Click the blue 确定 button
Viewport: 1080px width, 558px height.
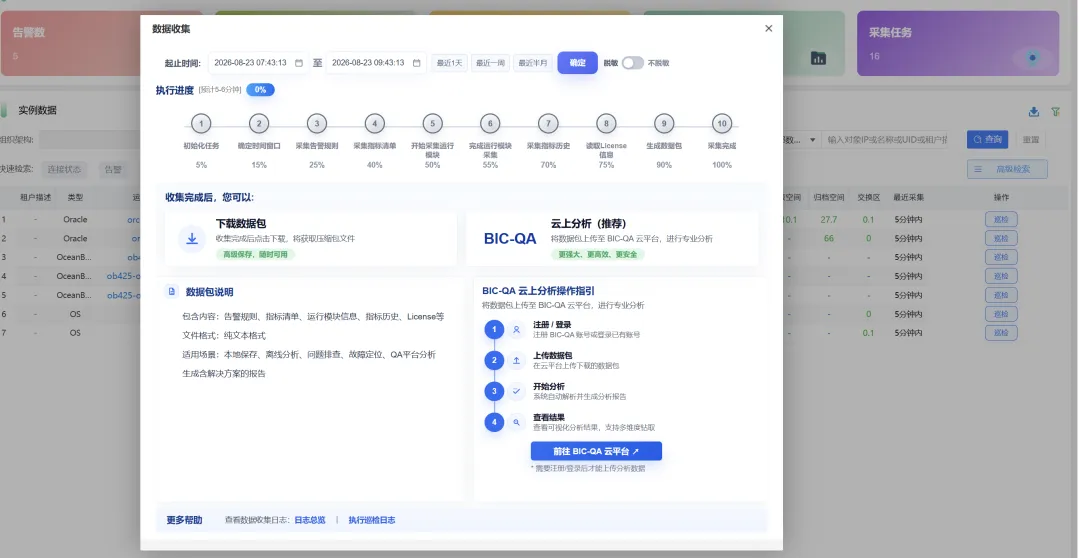577,63
